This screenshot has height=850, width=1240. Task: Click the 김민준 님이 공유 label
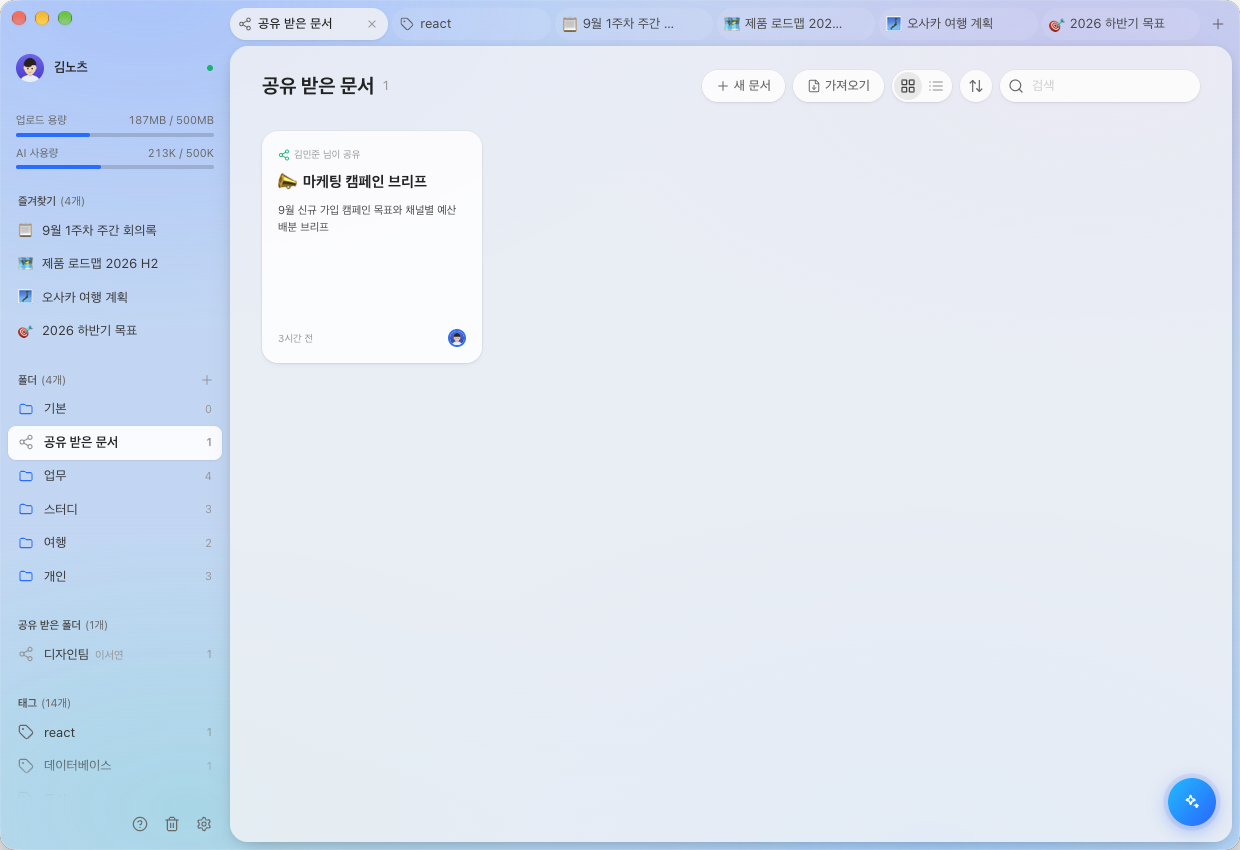(327, 155)
